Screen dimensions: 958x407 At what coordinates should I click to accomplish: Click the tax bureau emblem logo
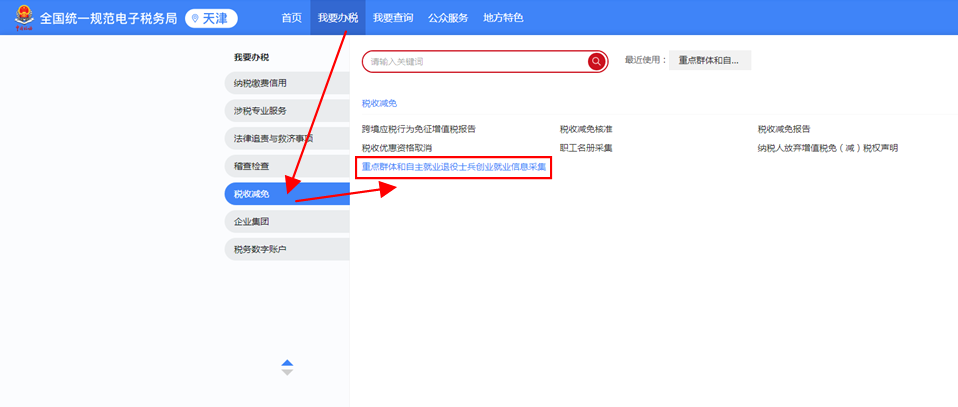(x=24, y=18)
